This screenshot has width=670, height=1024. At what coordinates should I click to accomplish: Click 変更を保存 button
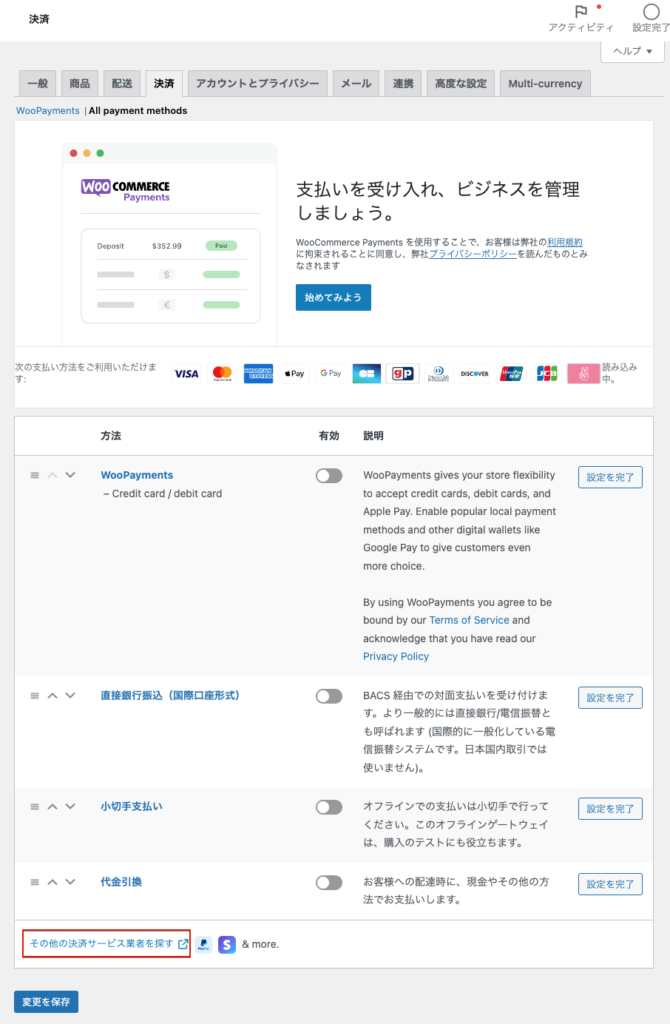tap(46, 1002)
